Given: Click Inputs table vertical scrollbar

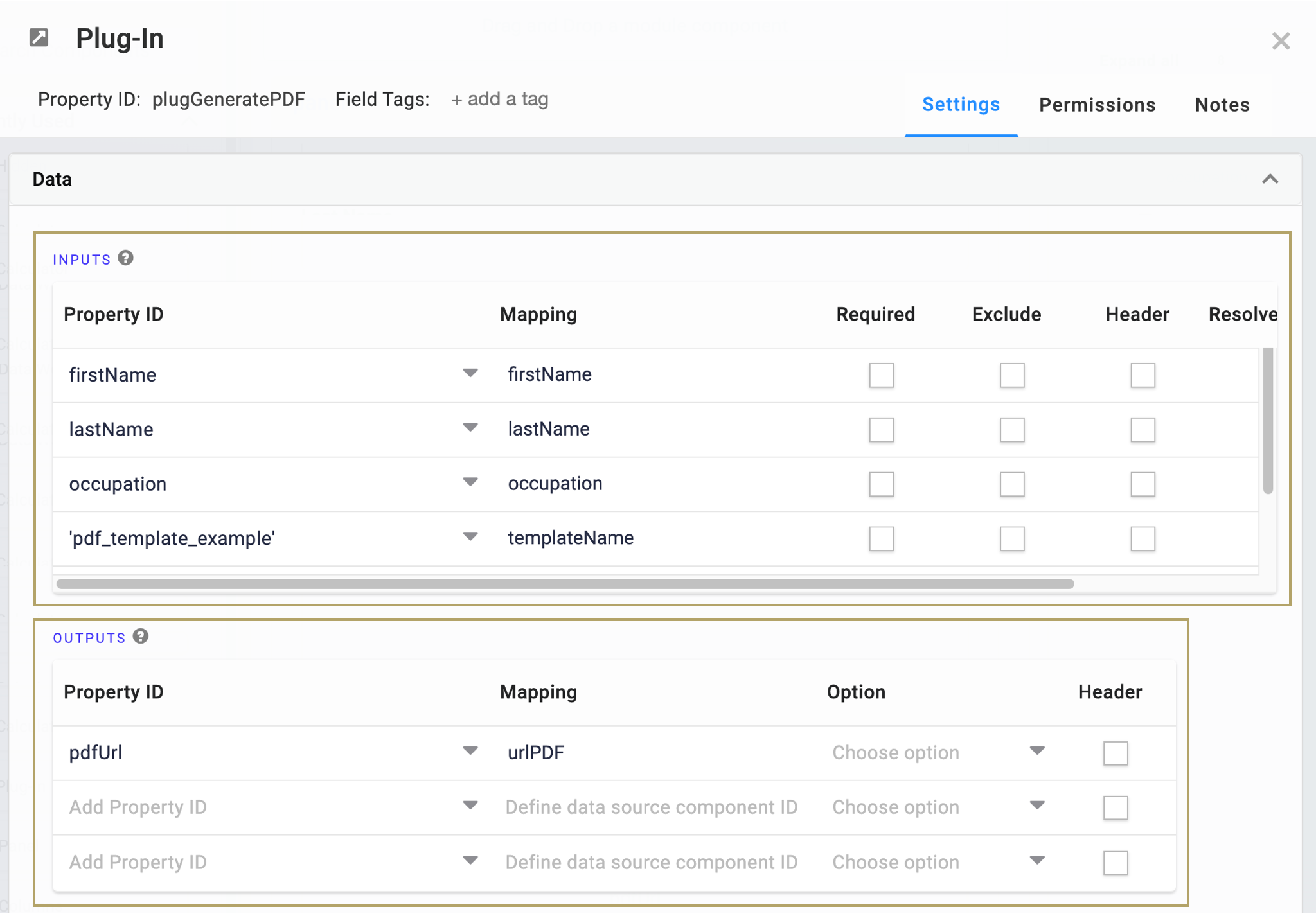Looking at the screenshot, I should [1268, 421].
